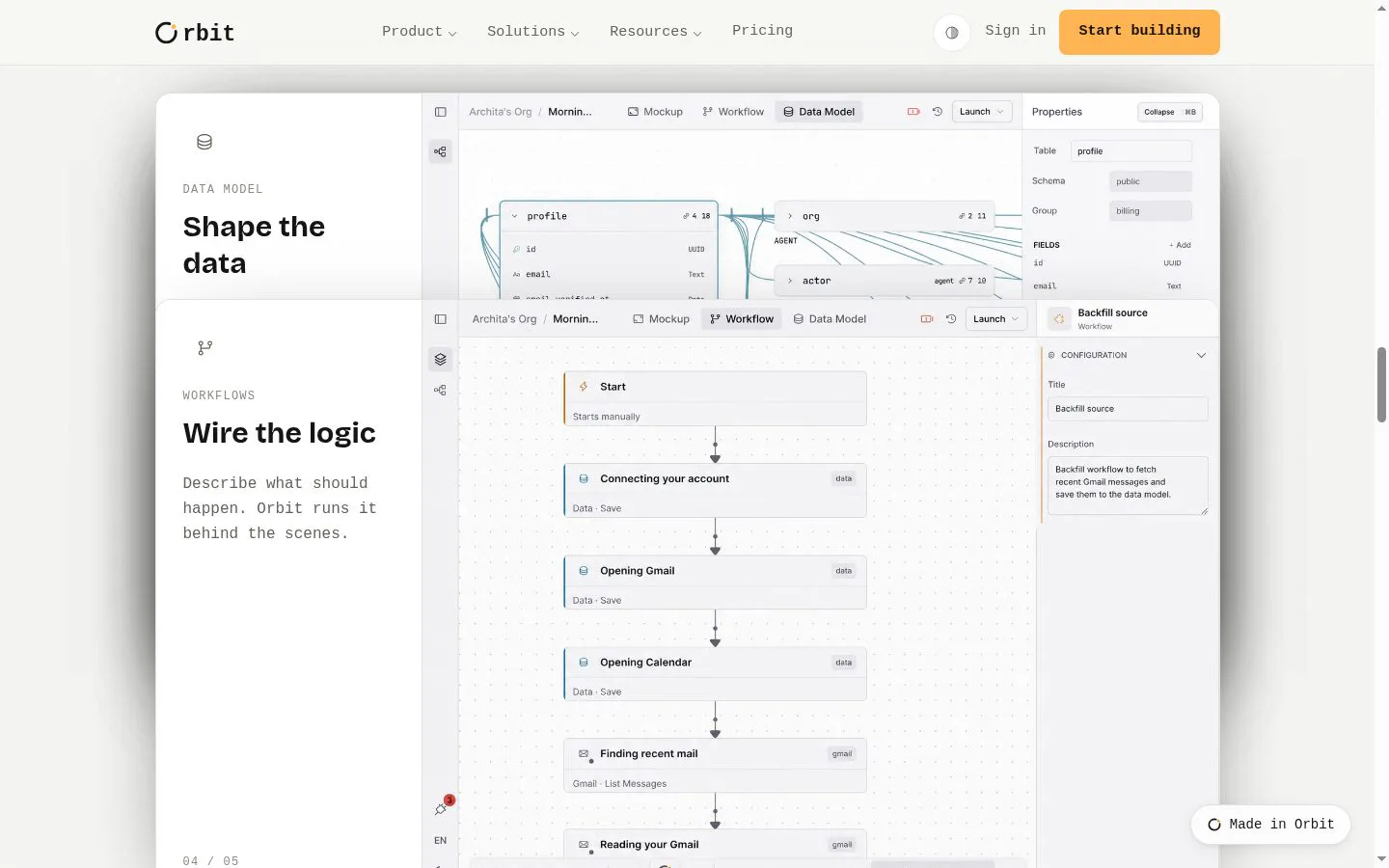Open the Launch dropdown in Data Model card
Screen dimensions: 1389x868
pos(982,112)
